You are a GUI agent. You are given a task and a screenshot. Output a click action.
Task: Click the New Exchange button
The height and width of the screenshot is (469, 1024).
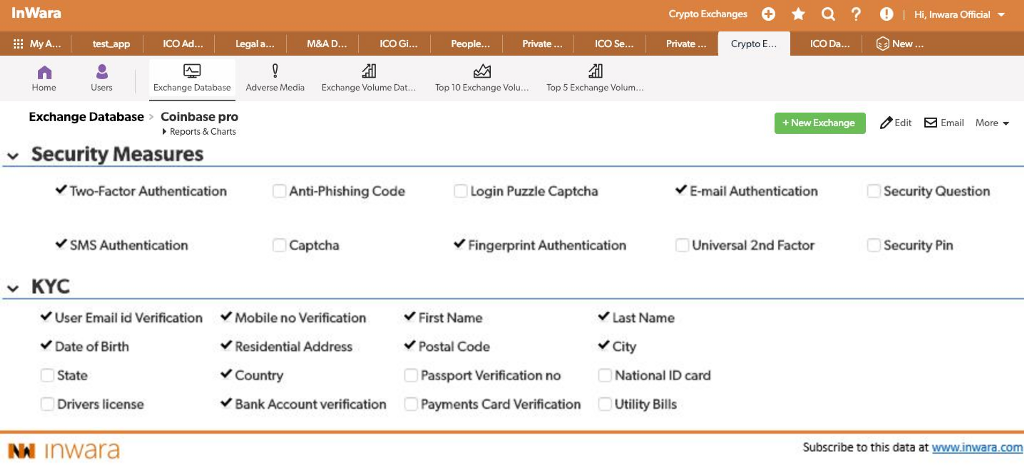[x=819, y=123]
